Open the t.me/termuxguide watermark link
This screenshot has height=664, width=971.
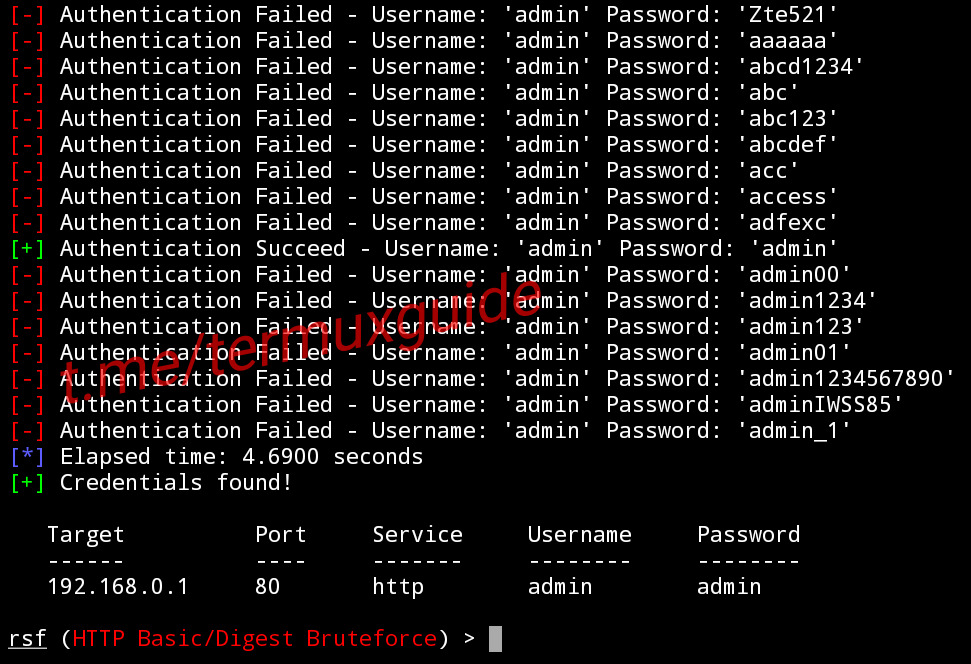(300, 338)
